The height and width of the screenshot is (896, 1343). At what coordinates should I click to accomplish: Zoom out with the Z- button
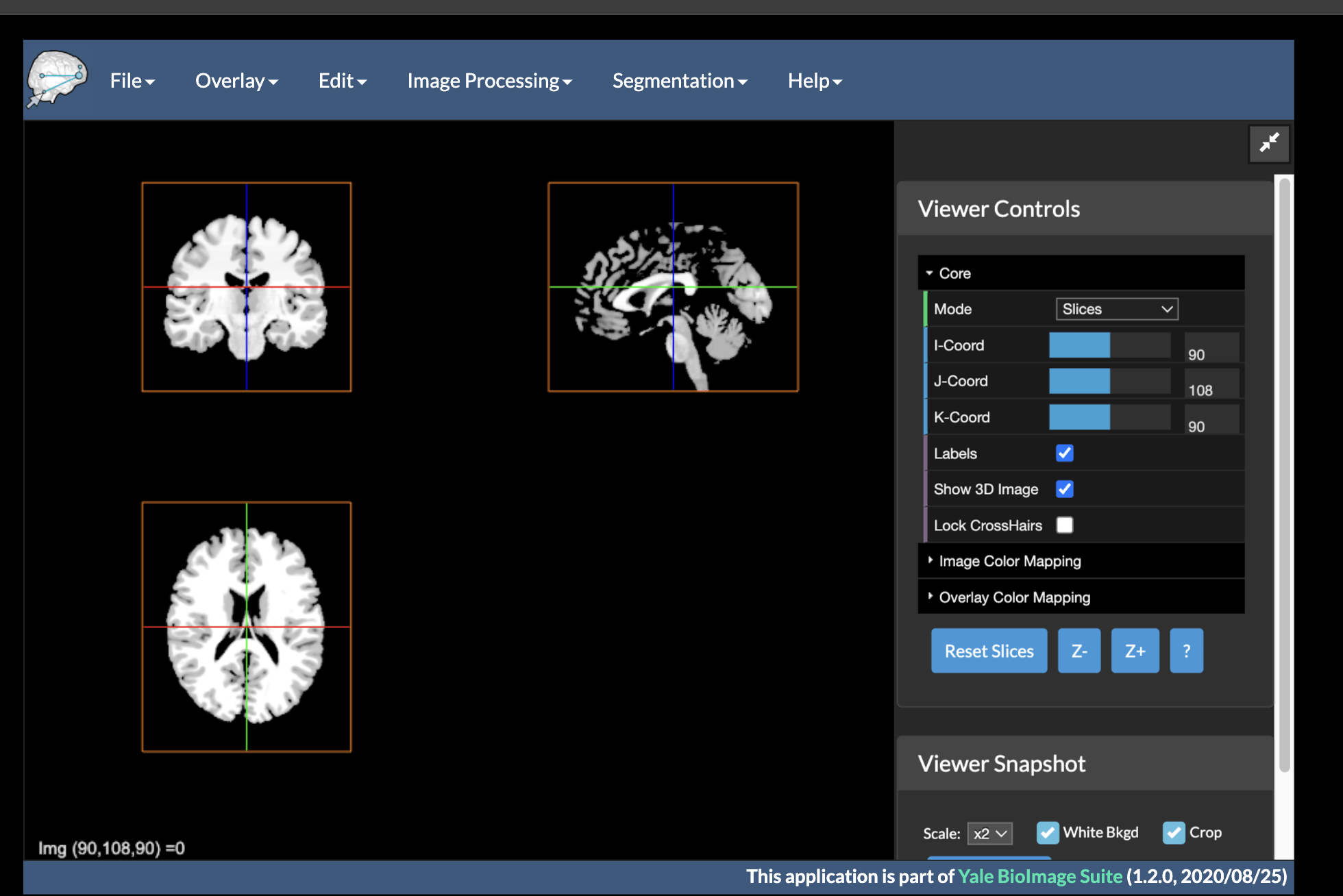coord(1079,651)
